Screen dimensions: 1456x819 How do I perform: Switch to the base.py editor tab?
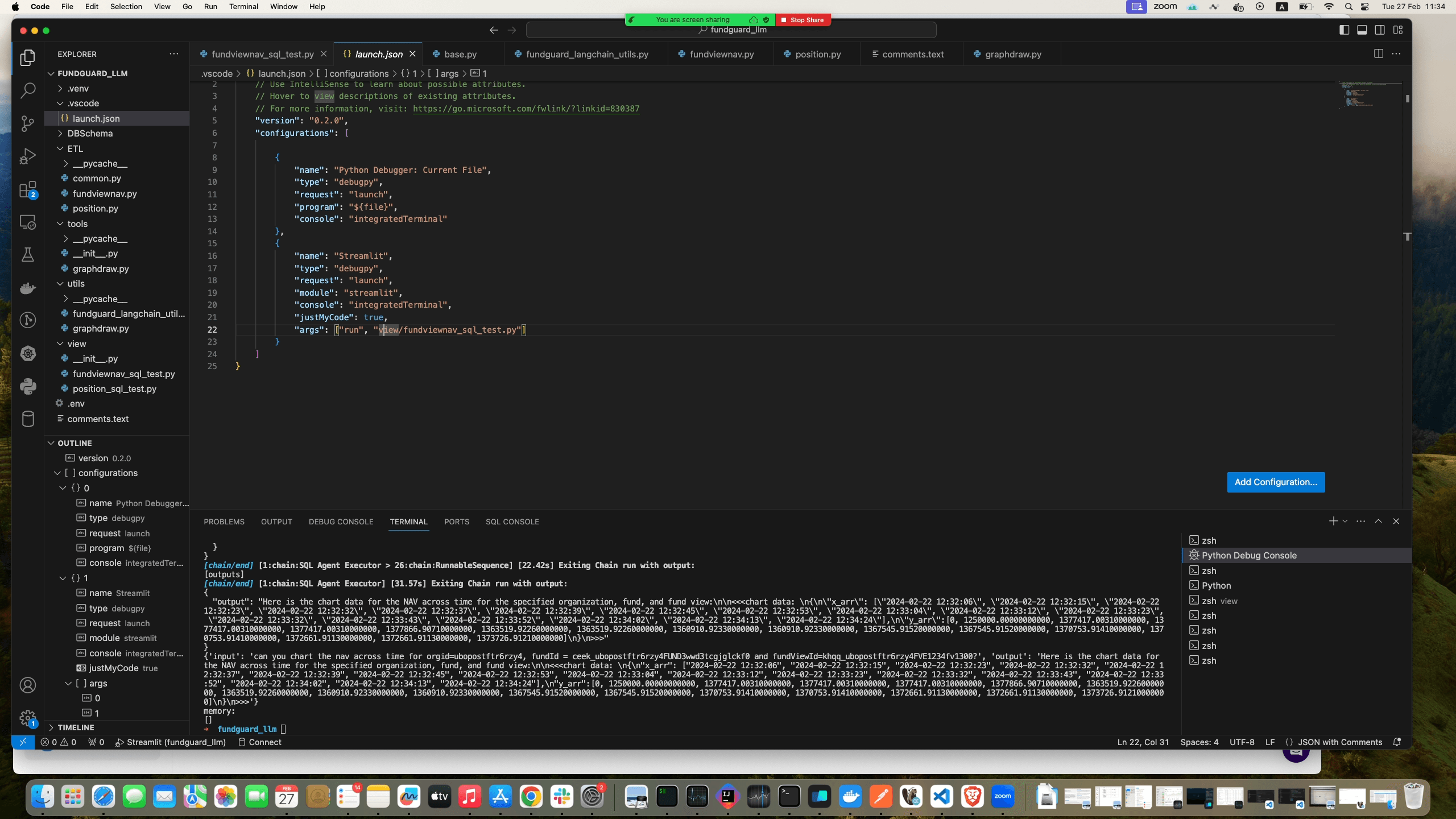pyautogui.click(x=460, y=54)
